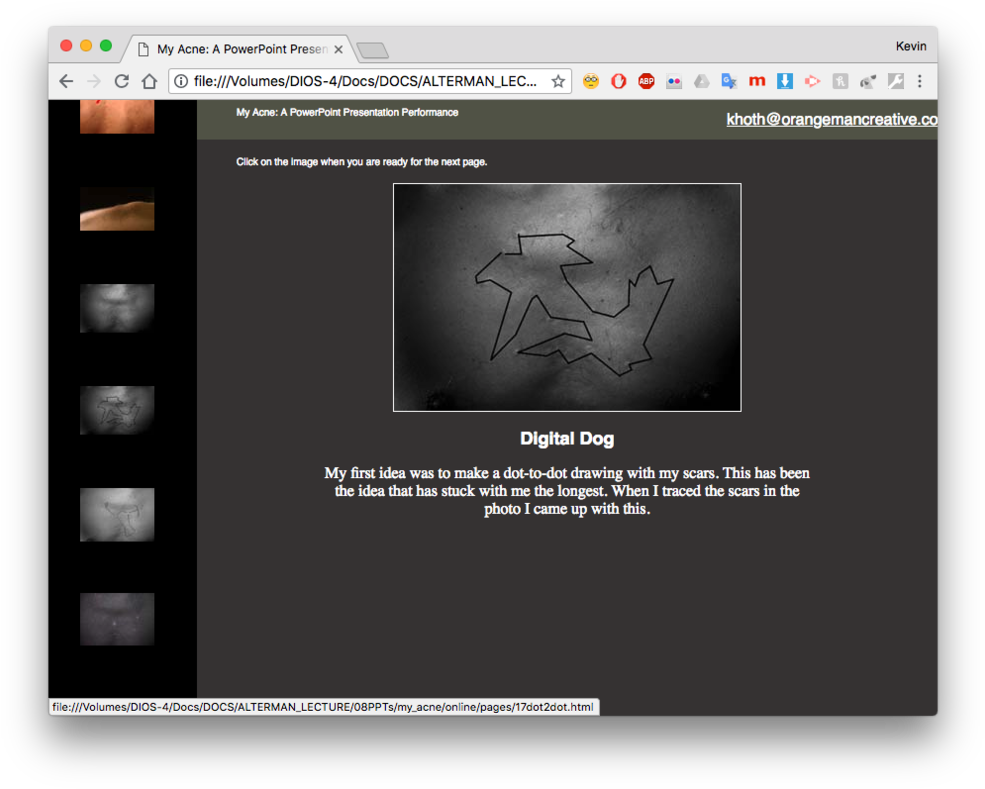This screenshot has width=985, height=789.
Task: Select the traced dog outline thumbnail
Action: (x=117, y=410)
